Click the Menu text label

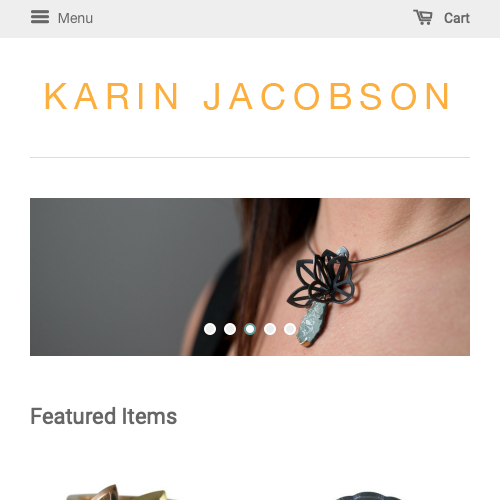click(x=75, y=18)
